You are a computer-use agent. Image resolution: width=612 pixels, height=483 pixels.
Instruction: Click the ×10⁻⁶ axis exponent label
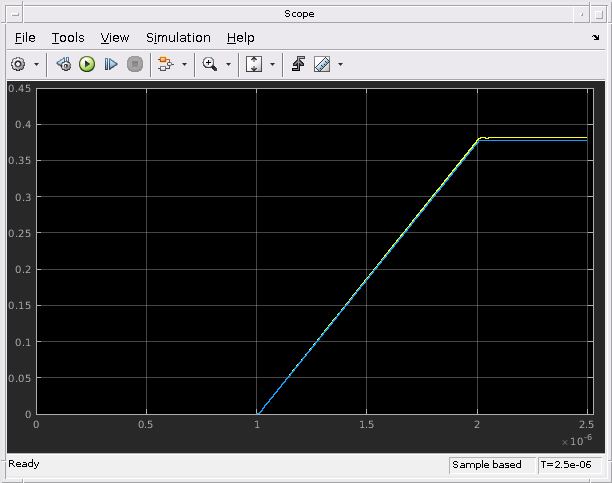click(577, 440)
